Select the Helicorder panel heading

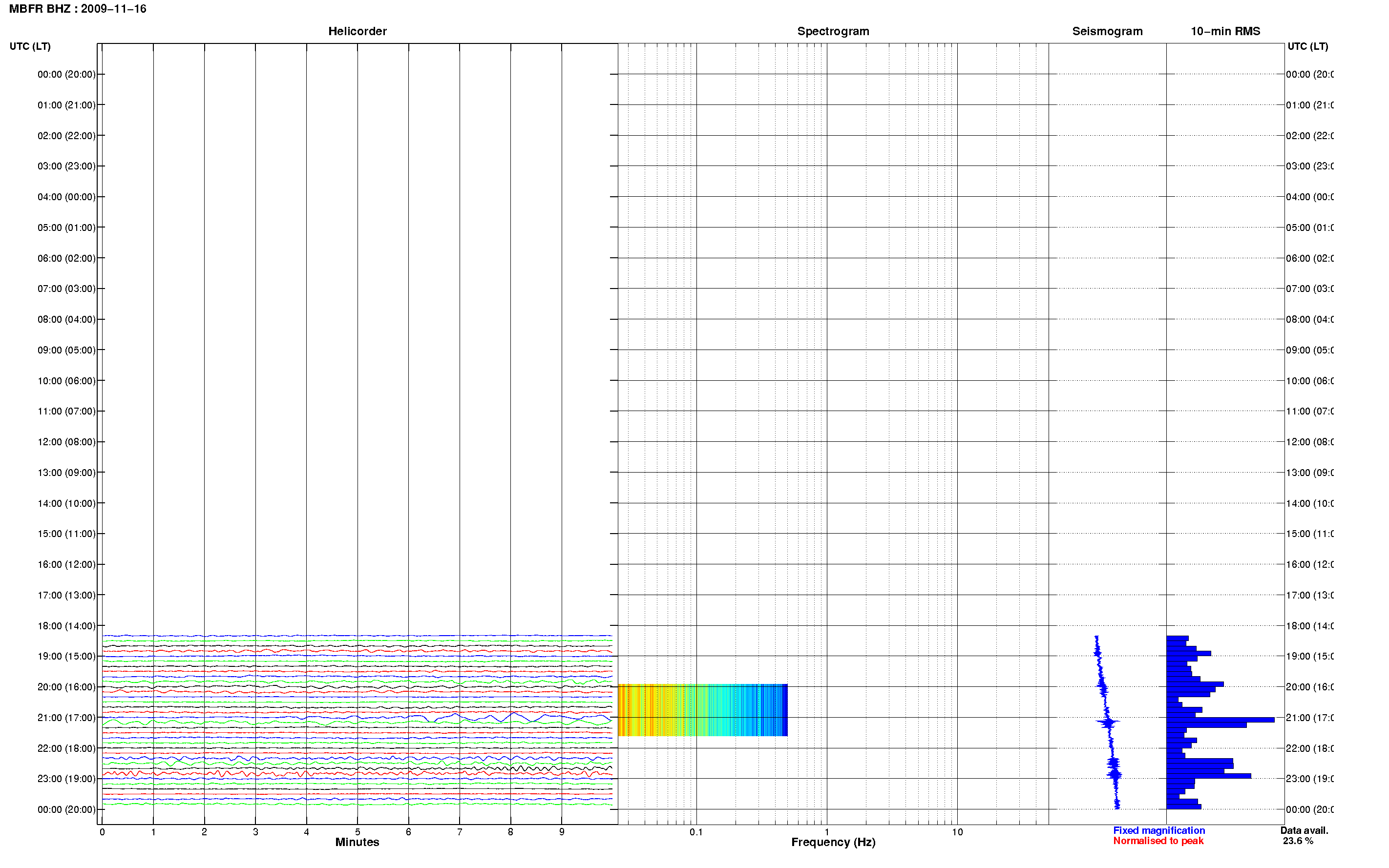click(x=357, y=31)
